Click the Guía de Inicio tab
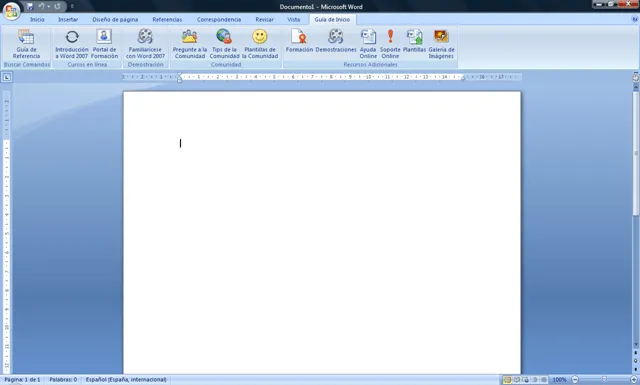This screenshot has width=640, height=385. pyautogui.click(x=332, y=20)
